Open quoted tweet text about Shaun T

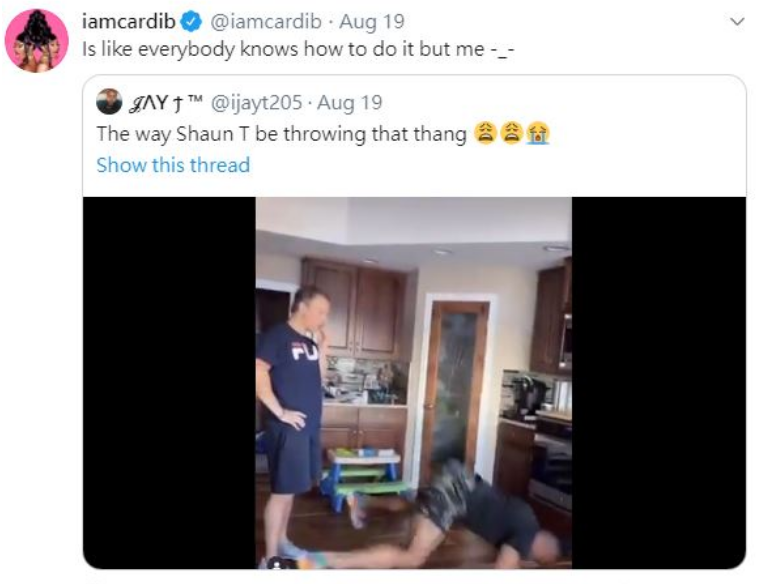click(282, 134)
